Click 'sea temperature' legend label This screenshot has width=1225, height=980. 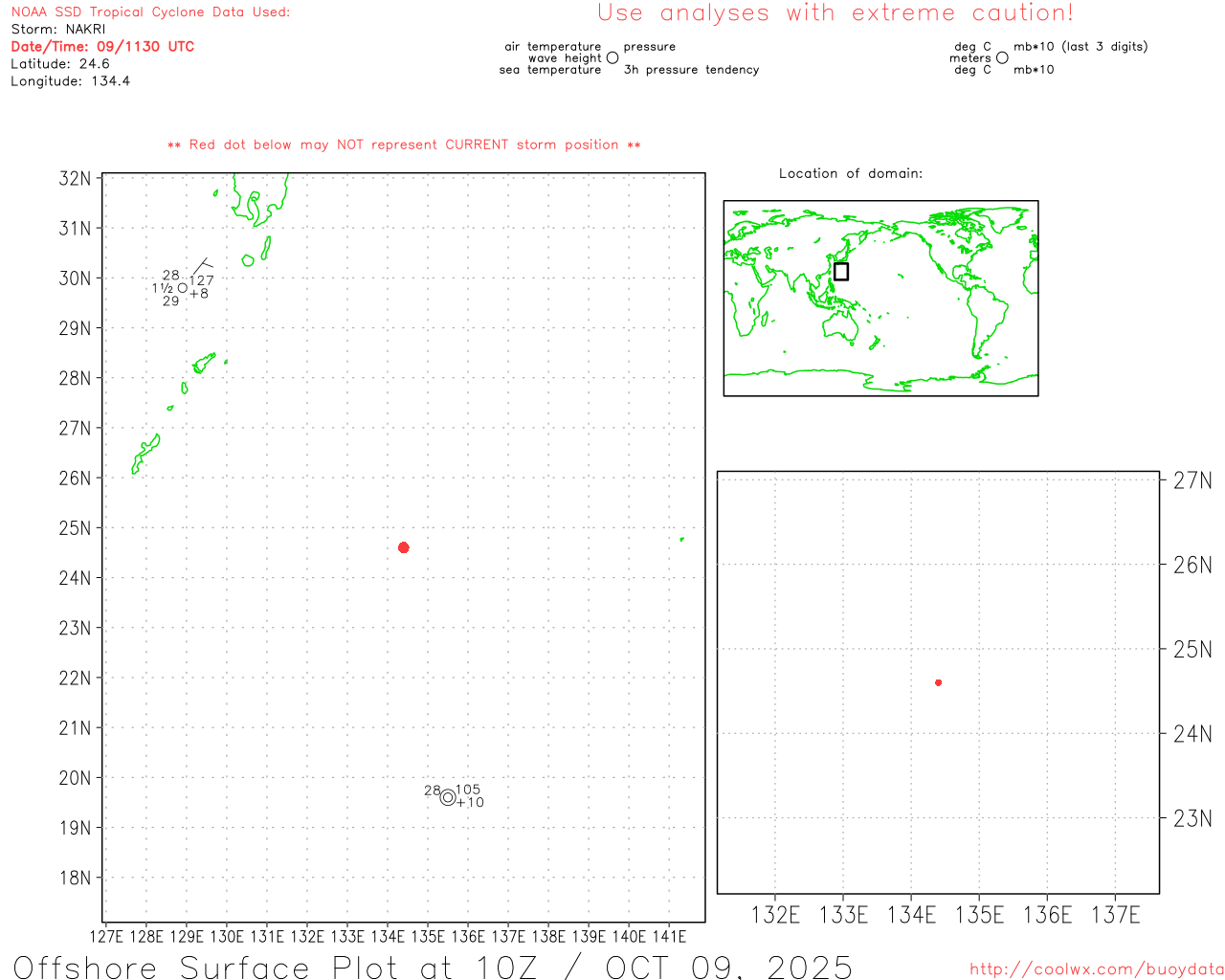(x=550, y=70)
